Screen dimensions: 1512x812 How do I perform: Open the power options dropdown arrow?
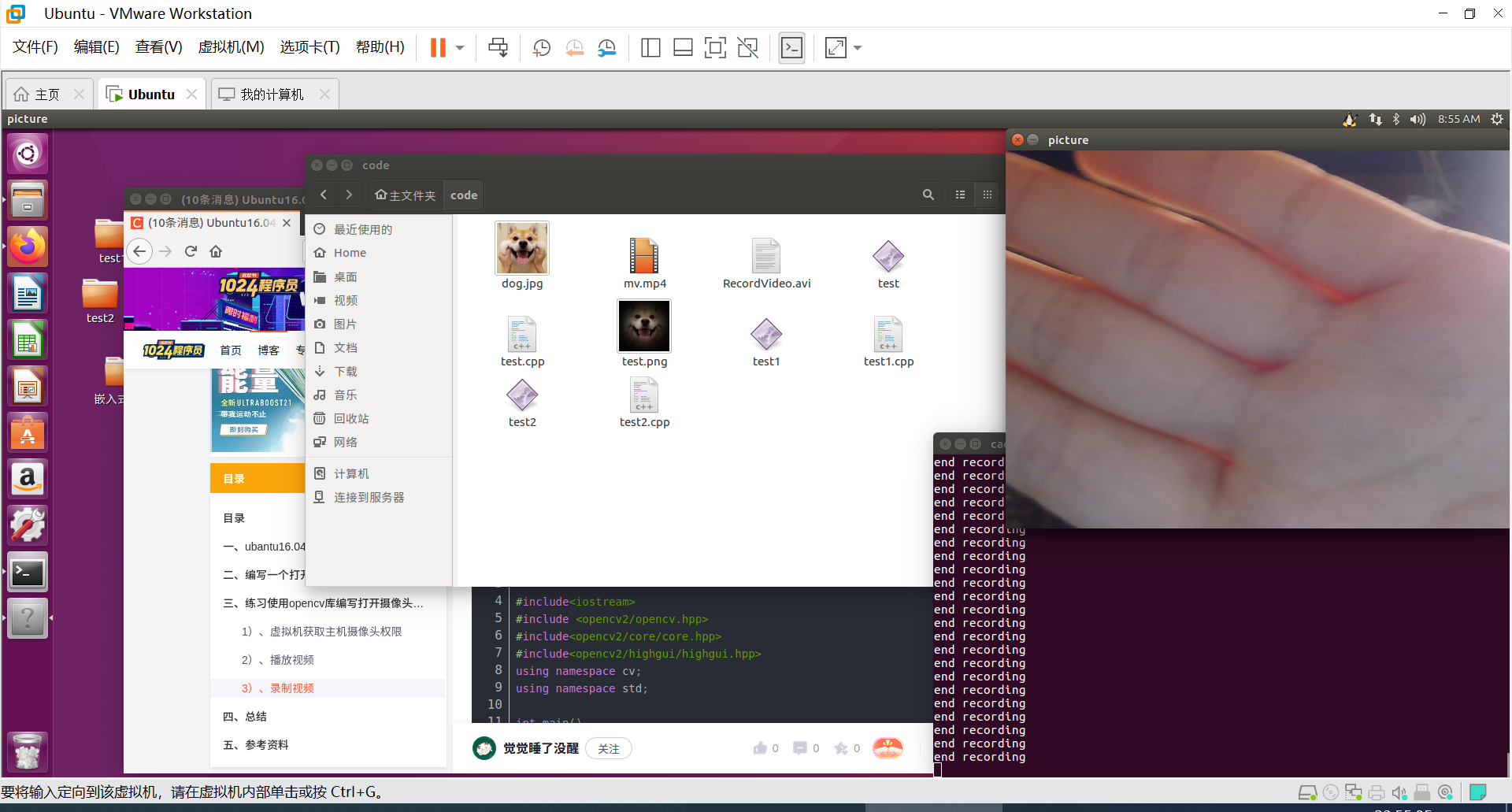[x=460, y=48]
